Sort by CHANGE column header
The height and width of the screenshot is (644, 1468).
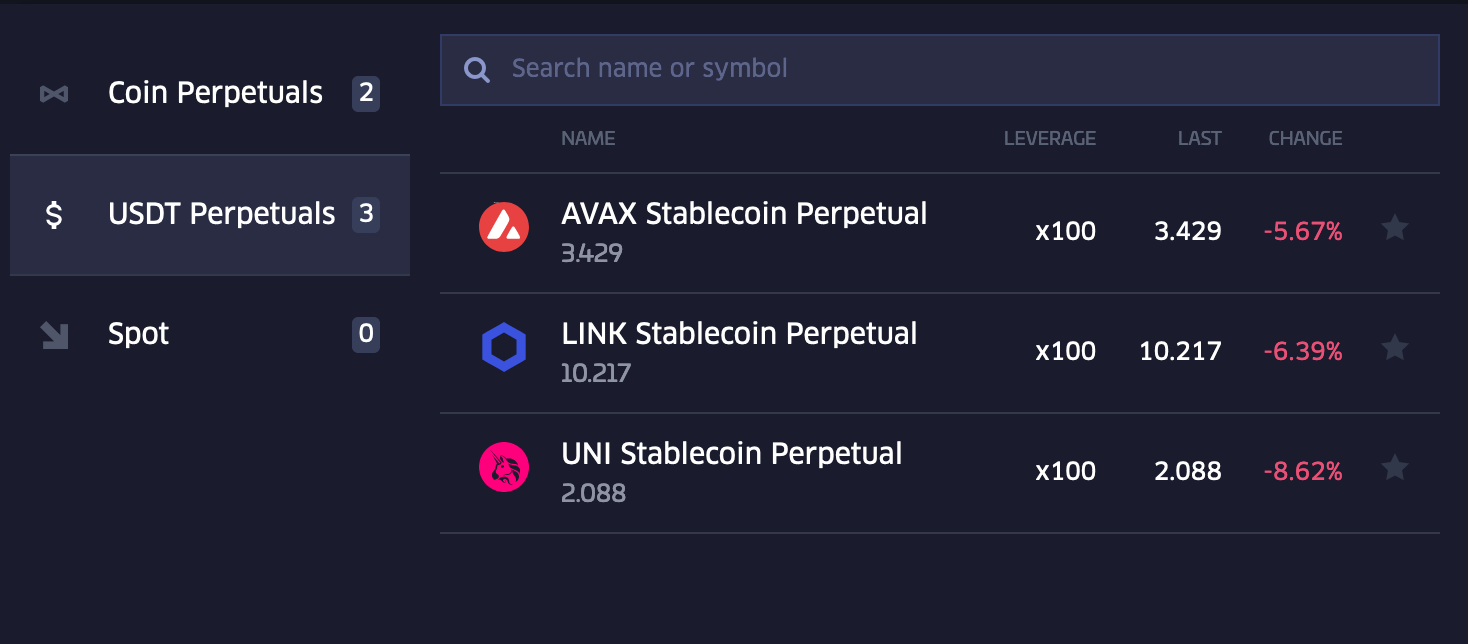pyautogui.click(x=1305, y=139)
